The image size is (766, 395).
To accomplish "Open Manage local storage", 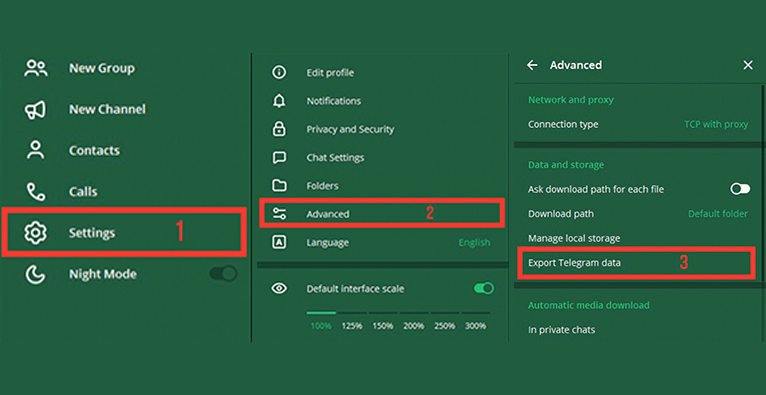I will point(574,239).
